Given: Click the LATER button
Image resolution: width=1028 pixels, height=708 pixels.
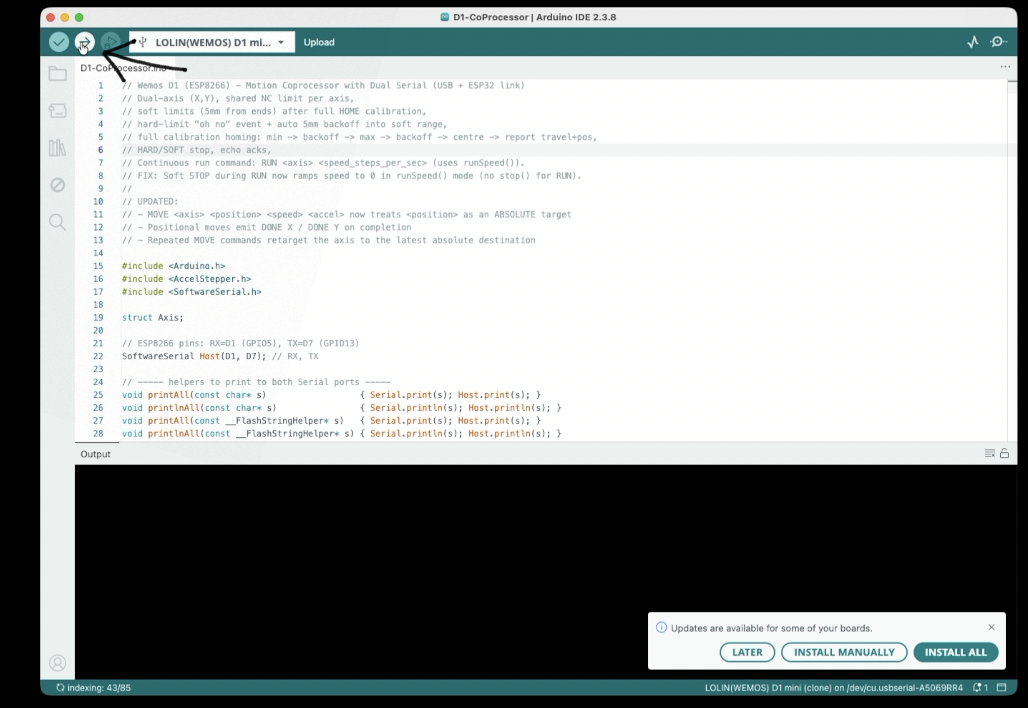Looking at the screenshot, I should 747,652.
